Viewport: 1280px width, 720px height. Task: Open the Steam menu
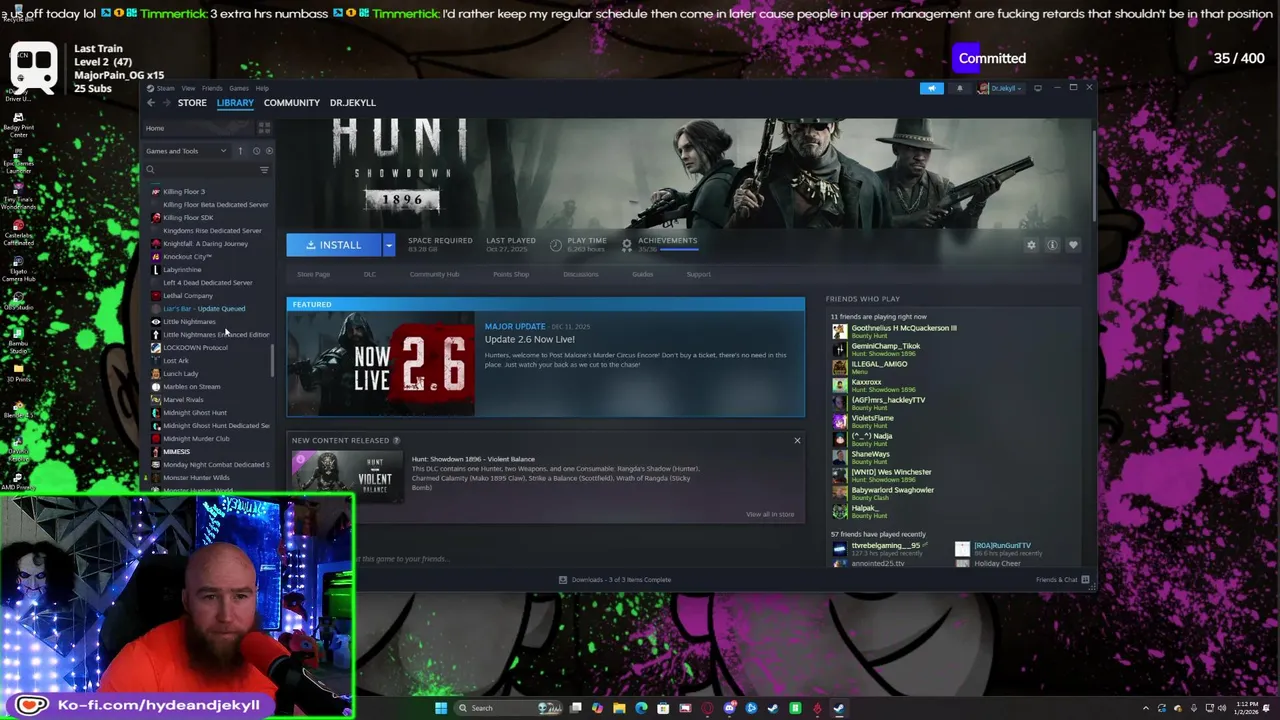[164, 88]
